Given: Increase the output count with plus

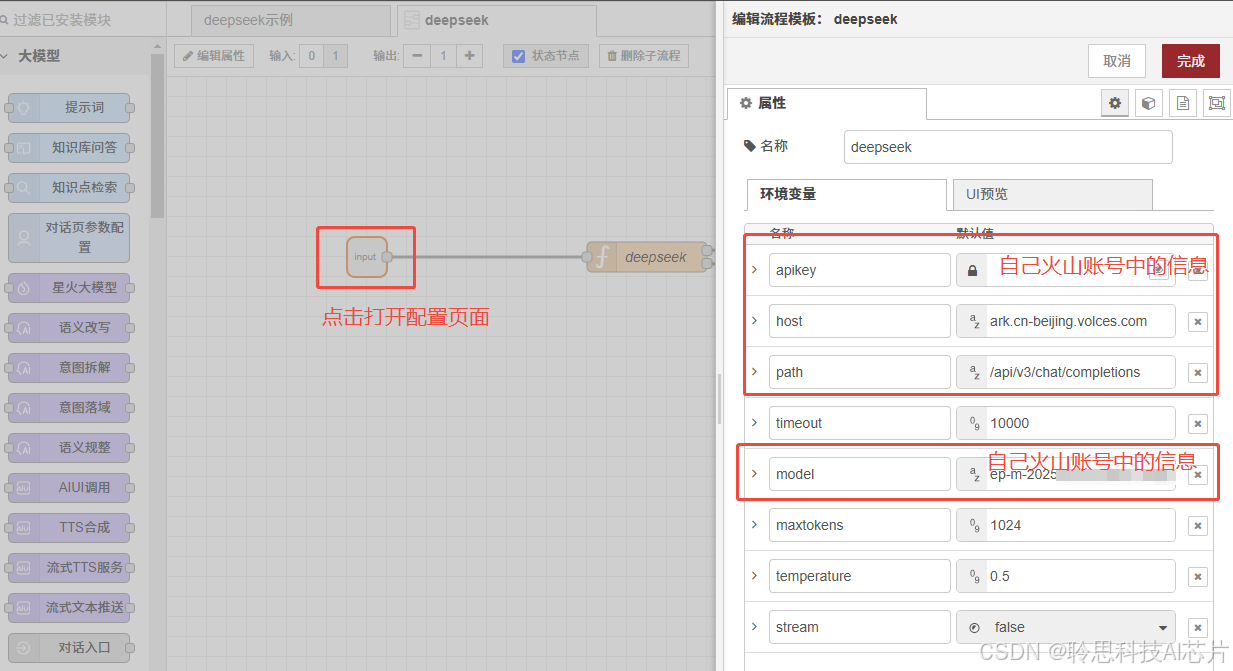Looking at the screenshot, I should point(469,56).
